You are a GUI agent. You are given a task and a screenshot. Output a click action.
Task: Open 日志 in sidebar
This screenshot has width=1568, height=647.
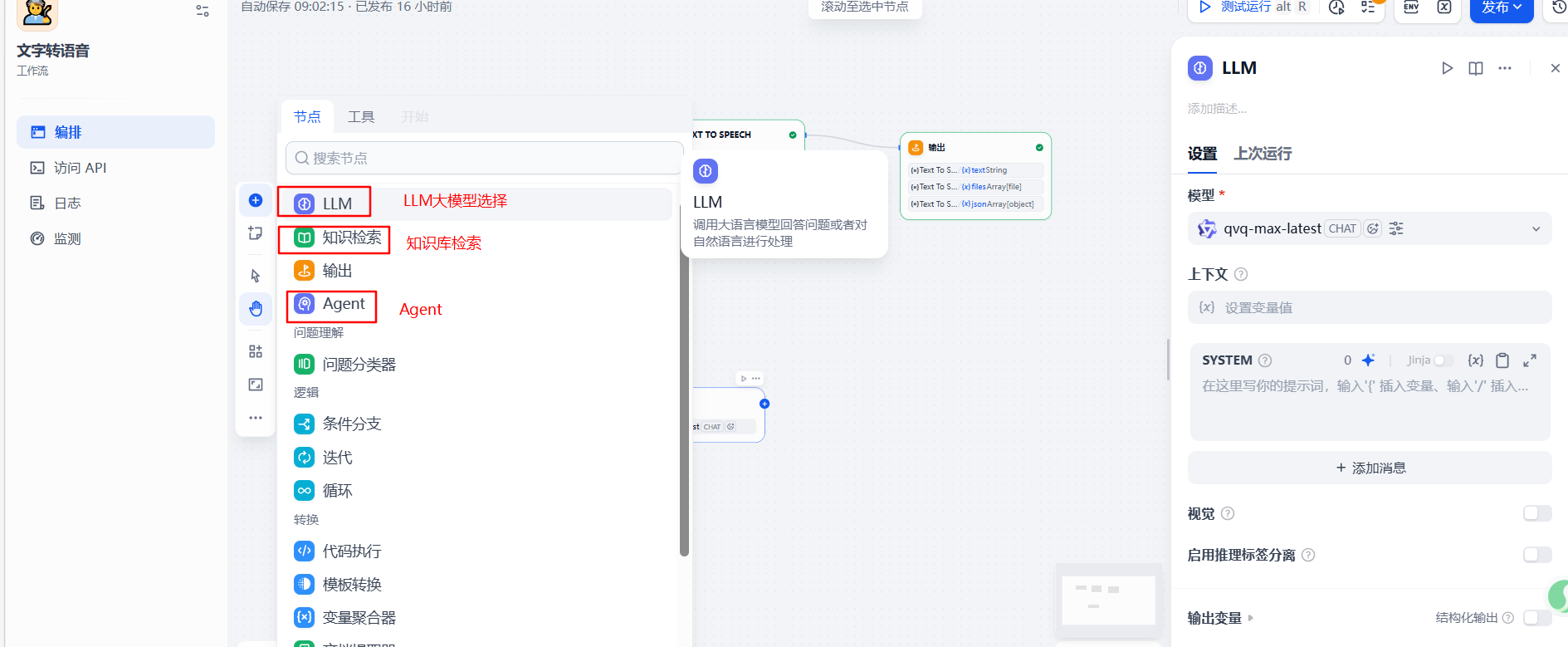115,203
